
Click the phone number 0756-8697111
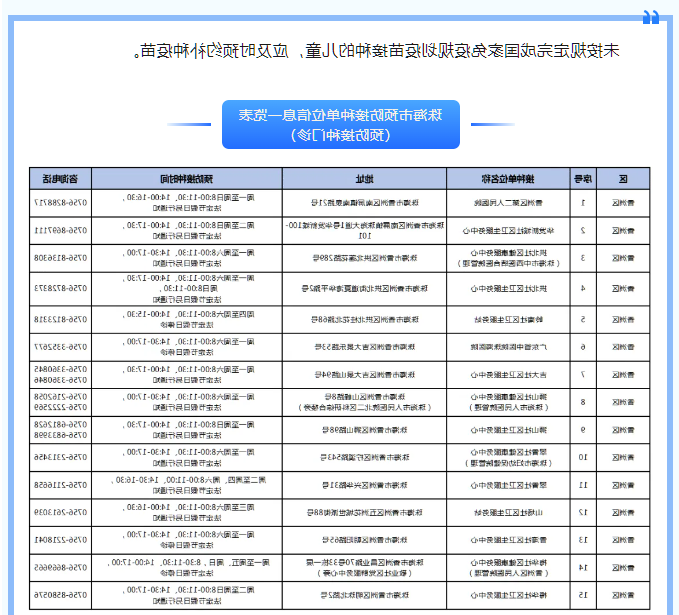pos(60,230)
